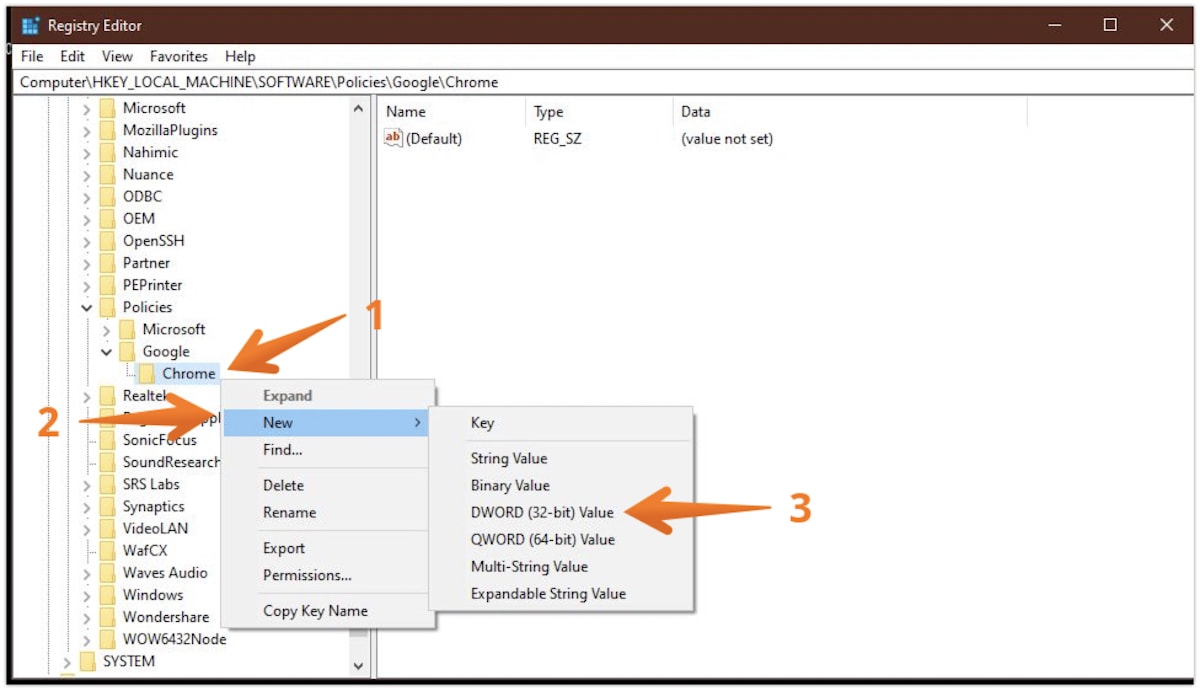The image size is (1200, 691).
Task: Expand the Synaptics registry key
Action: click(x=87, y=506)
